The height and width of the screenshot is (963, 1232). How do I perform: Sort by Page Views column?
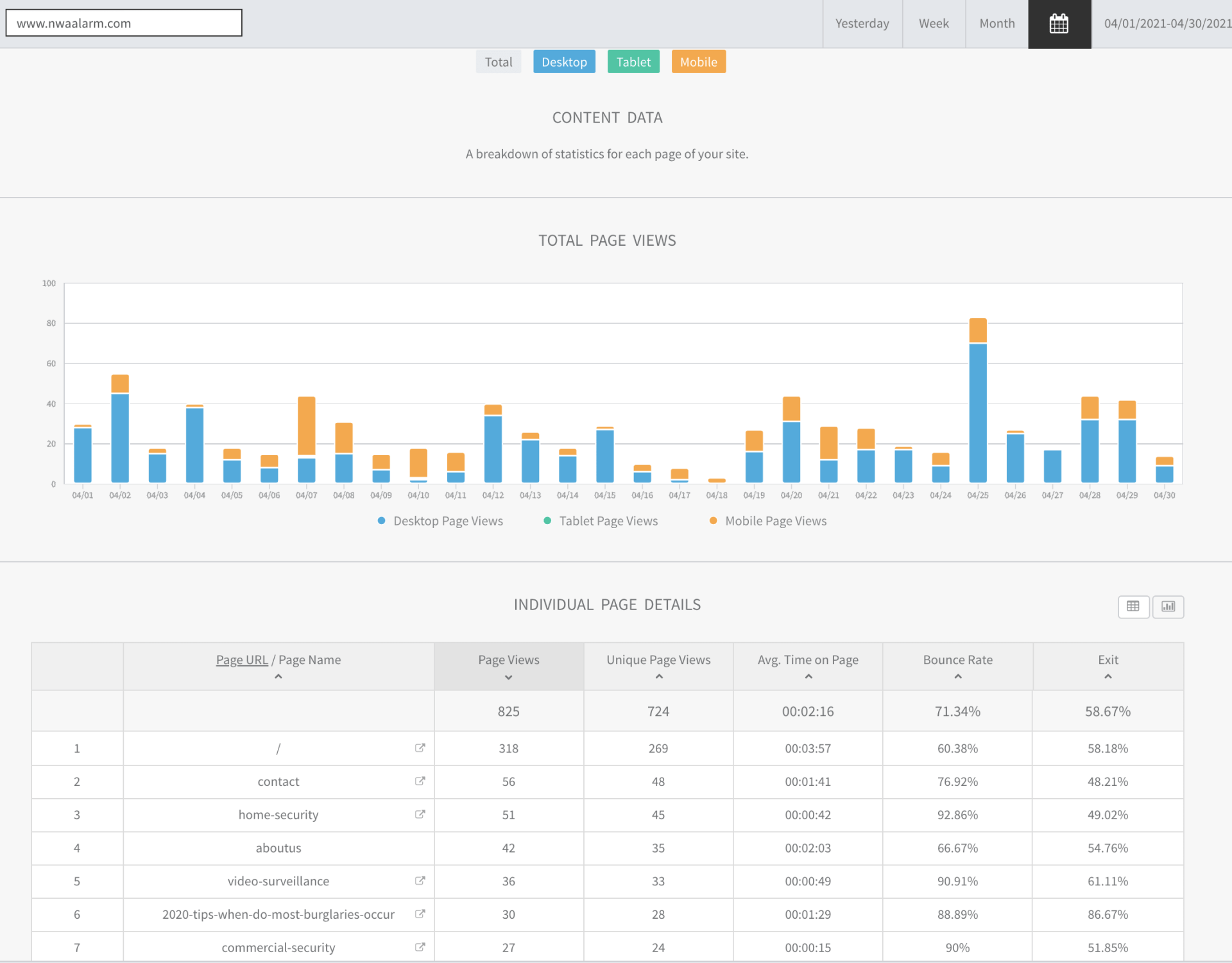508,666
